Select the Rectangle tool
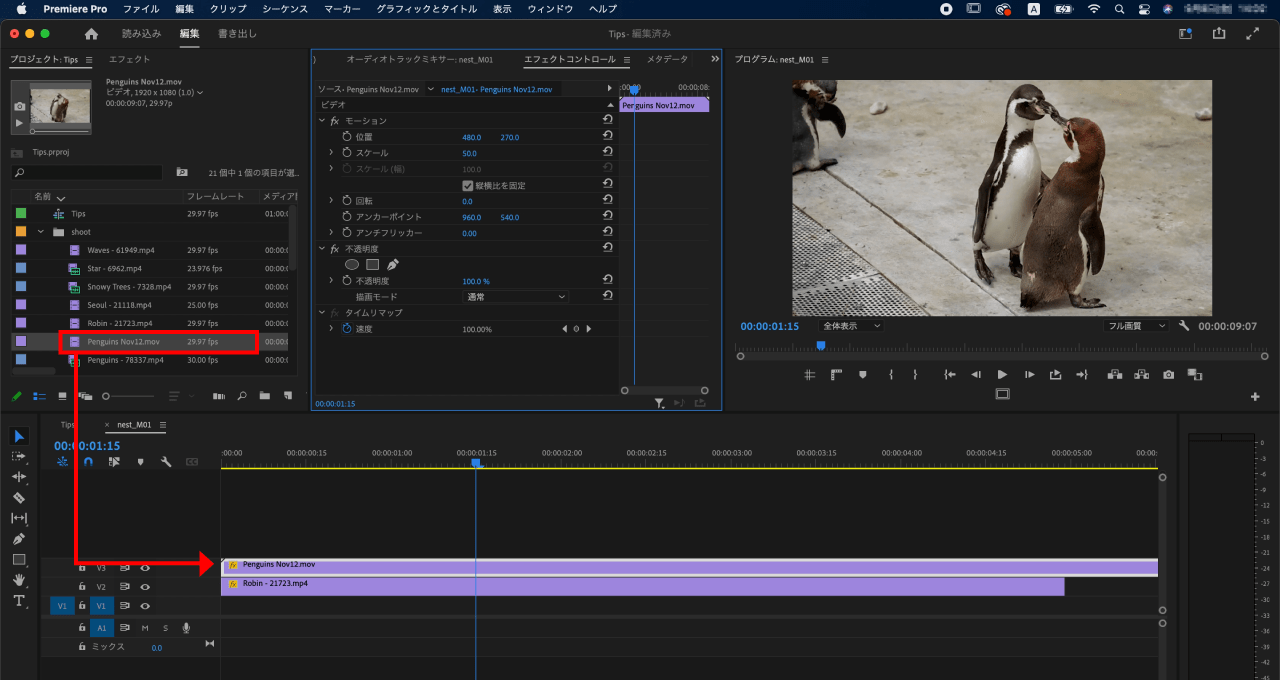 pyautogui.click(x=19, y=560)
